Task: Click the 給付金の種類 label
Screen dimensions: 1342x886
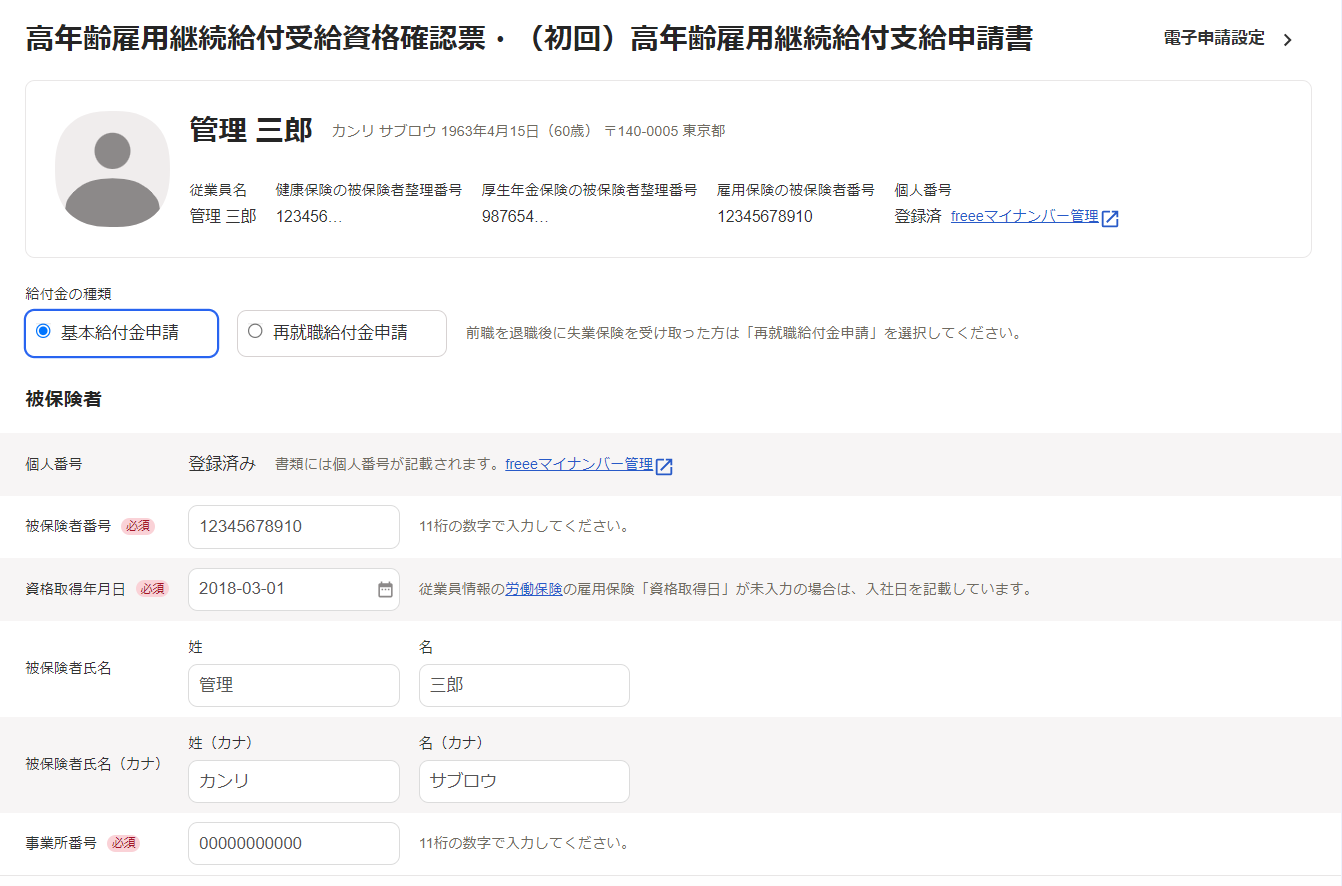Action: [x=68, y=294]
